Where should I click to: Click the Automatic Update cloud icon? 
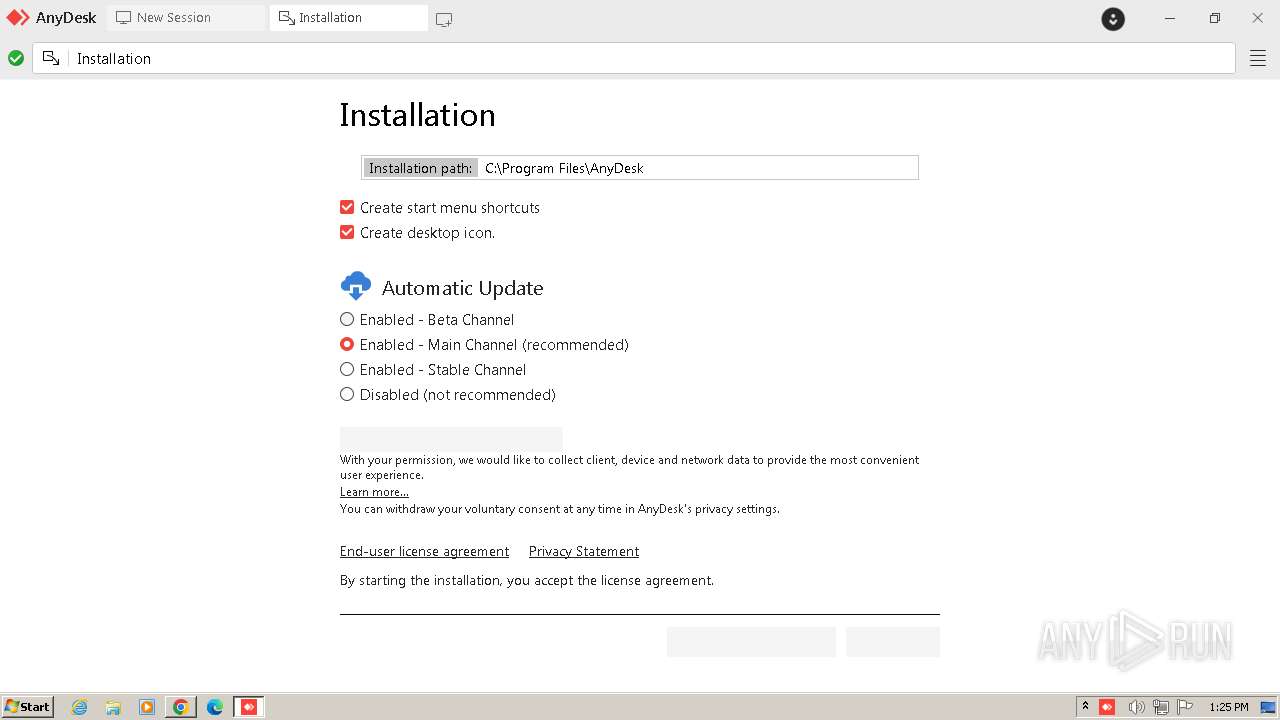[x=355, y=287]
